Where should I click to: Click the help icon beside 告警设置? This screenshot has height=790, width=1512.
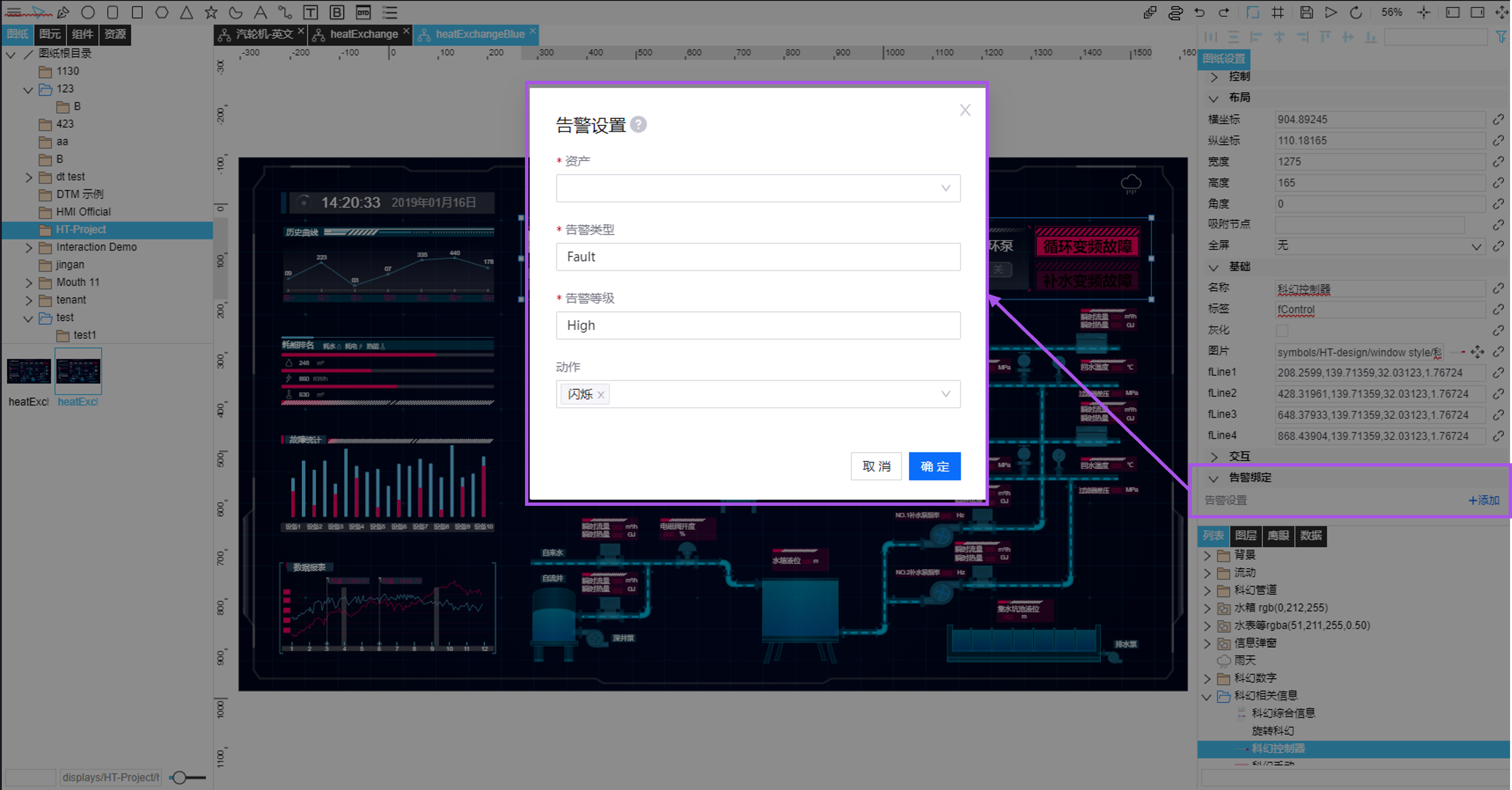click(x=639, y=124)
